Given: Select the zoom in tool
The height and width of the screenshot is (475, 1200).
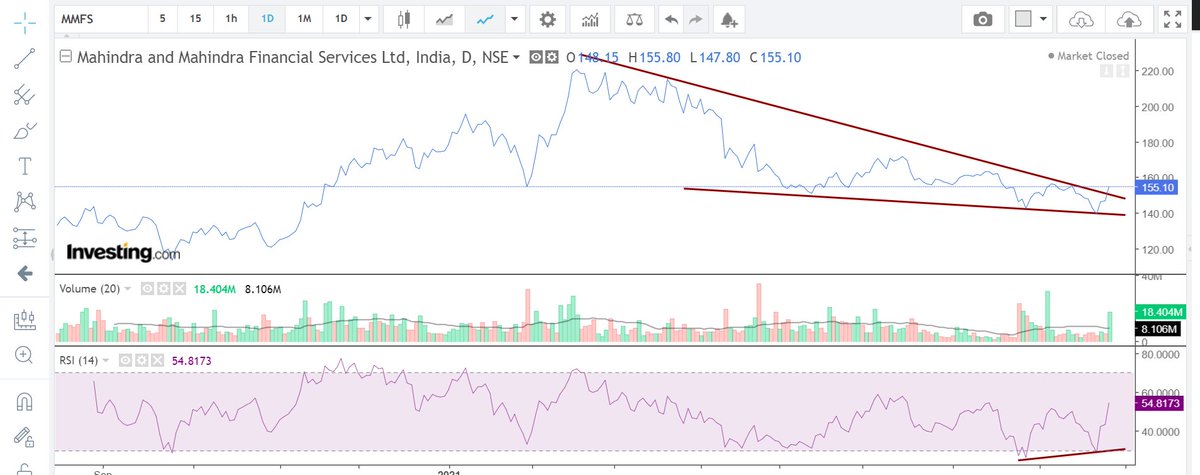Looking at the screenshot, I should point(25,354).
